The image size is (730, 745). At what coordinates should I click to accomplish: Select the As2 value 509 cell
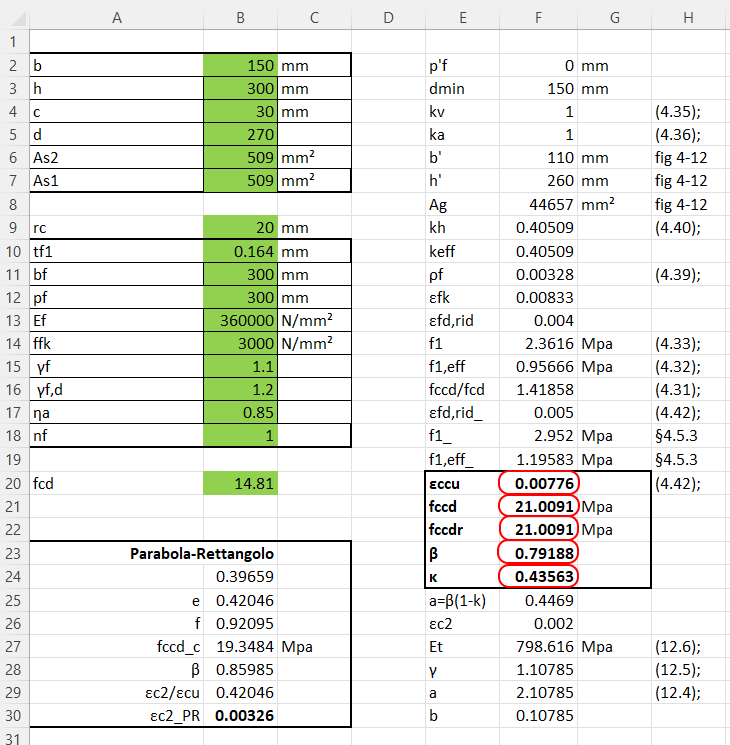click(x=240, y=157)
